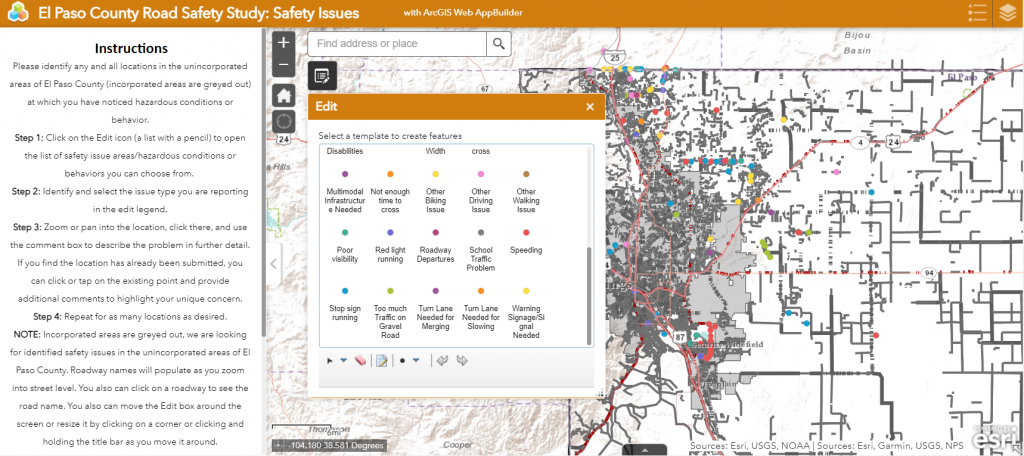This screenshot has height=456, width=1024.
Task: Zoom out of the map
Action: 283,66
